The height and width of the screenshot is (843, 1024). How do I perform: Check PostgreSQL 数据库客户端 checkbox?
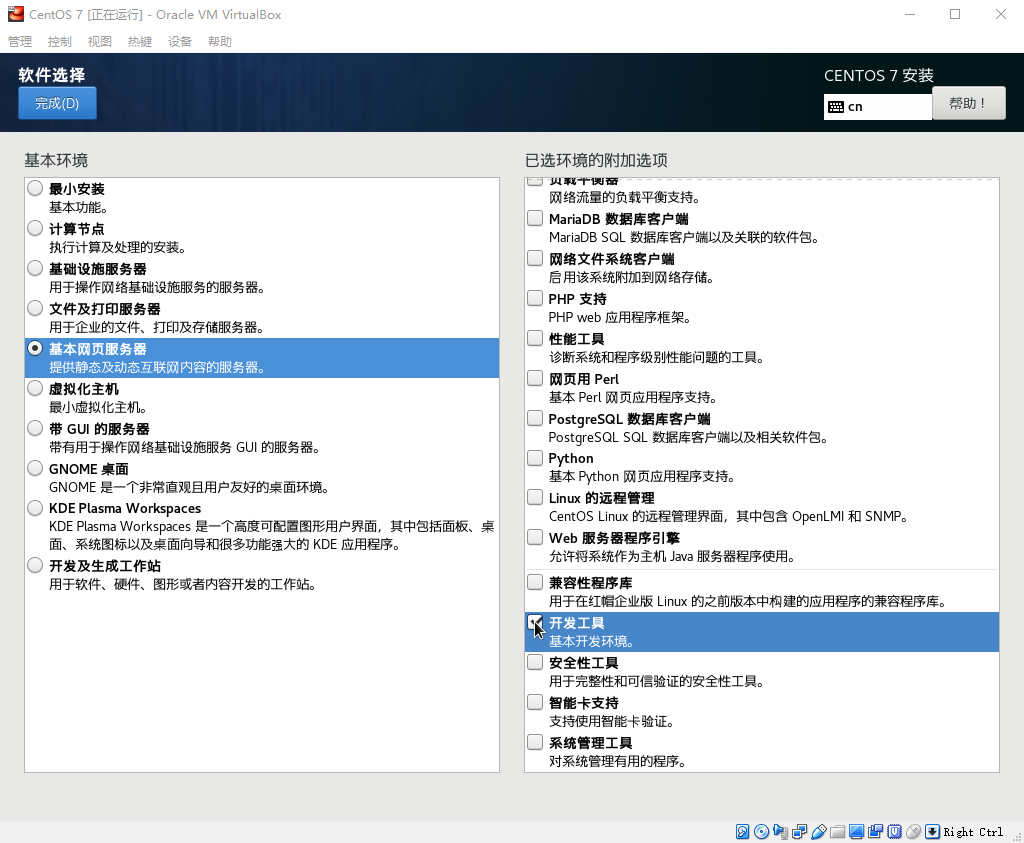coord(535,417)
